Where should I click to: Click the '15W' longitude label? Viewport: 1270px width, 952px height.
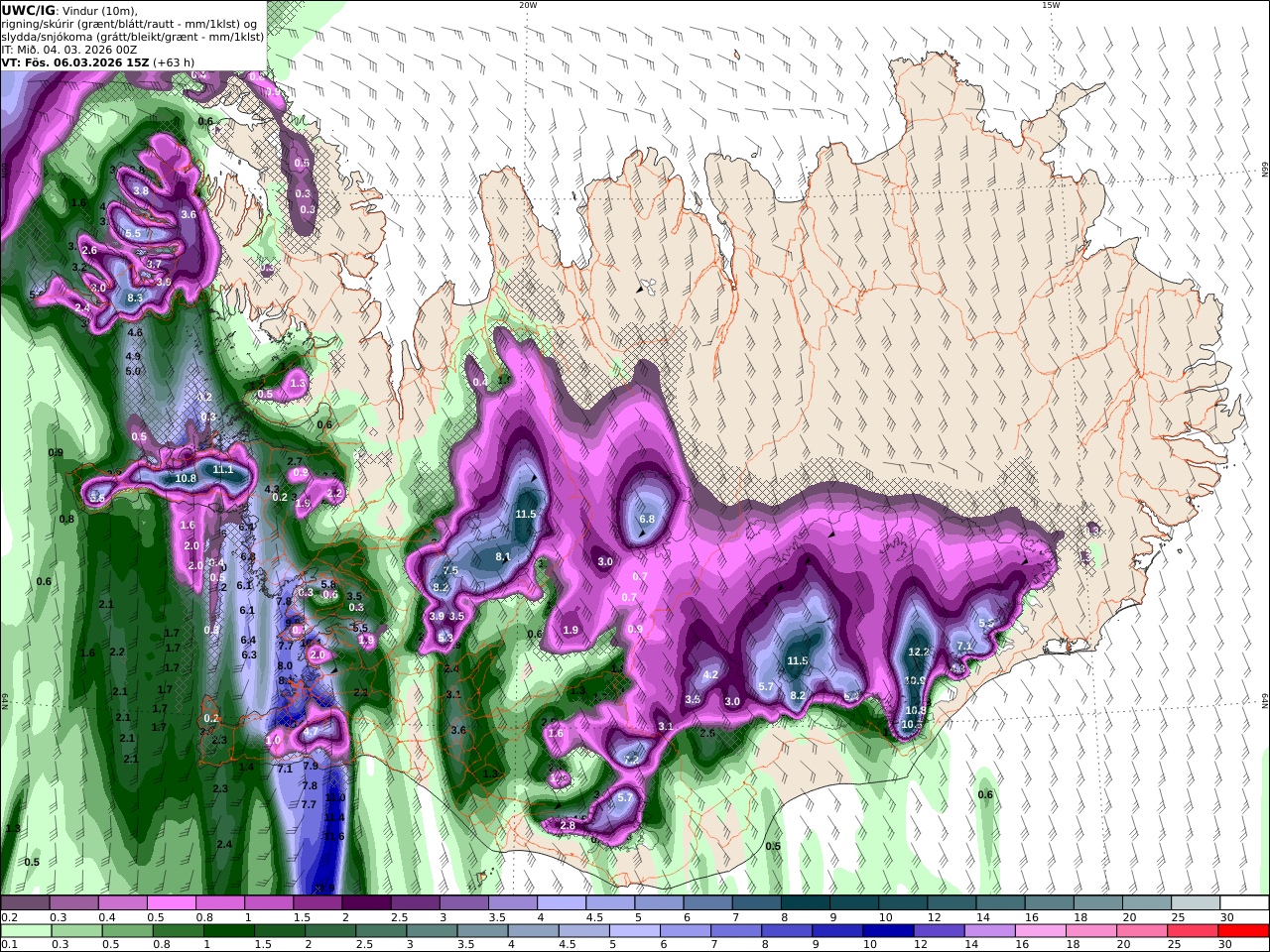coord(1051,5)
